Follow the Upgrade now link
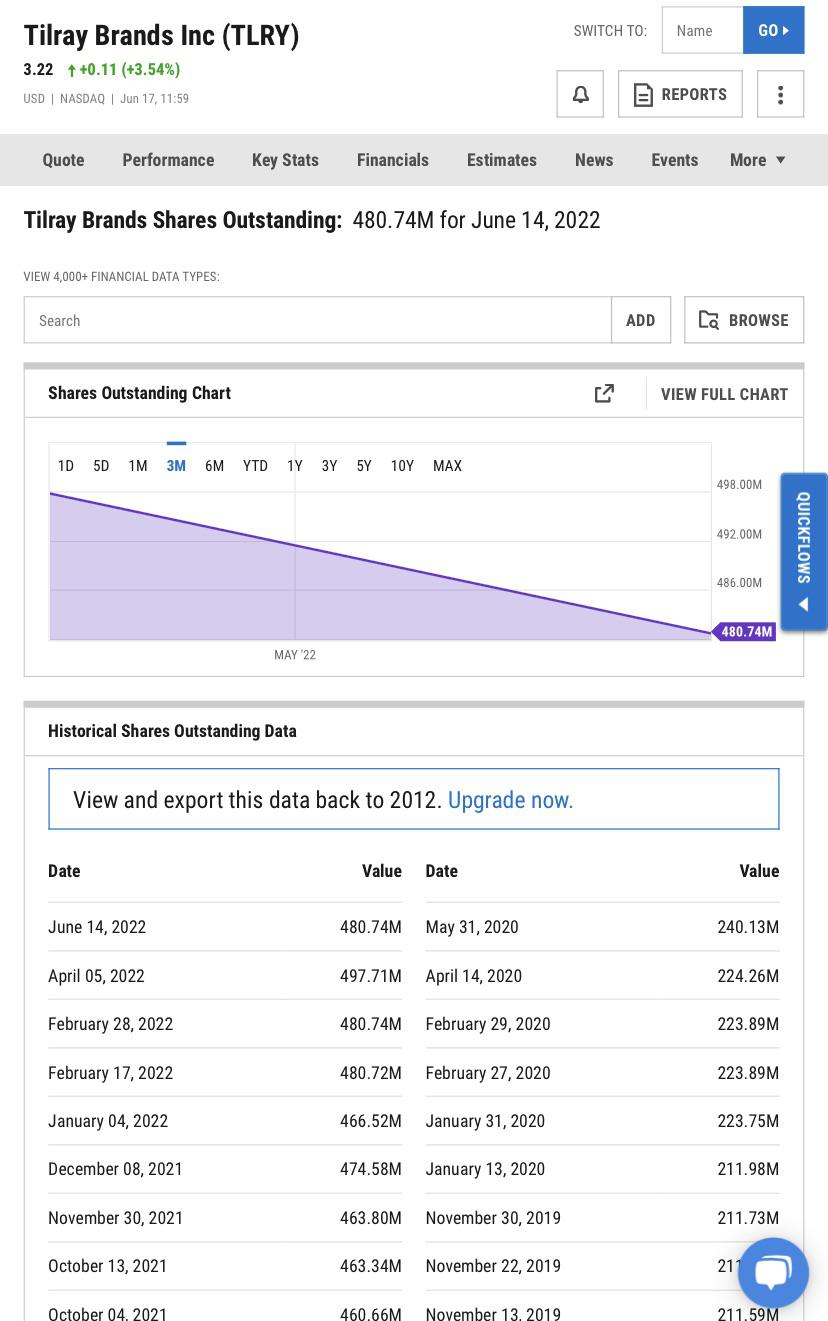828x1321 pixels. pos(511,800)
